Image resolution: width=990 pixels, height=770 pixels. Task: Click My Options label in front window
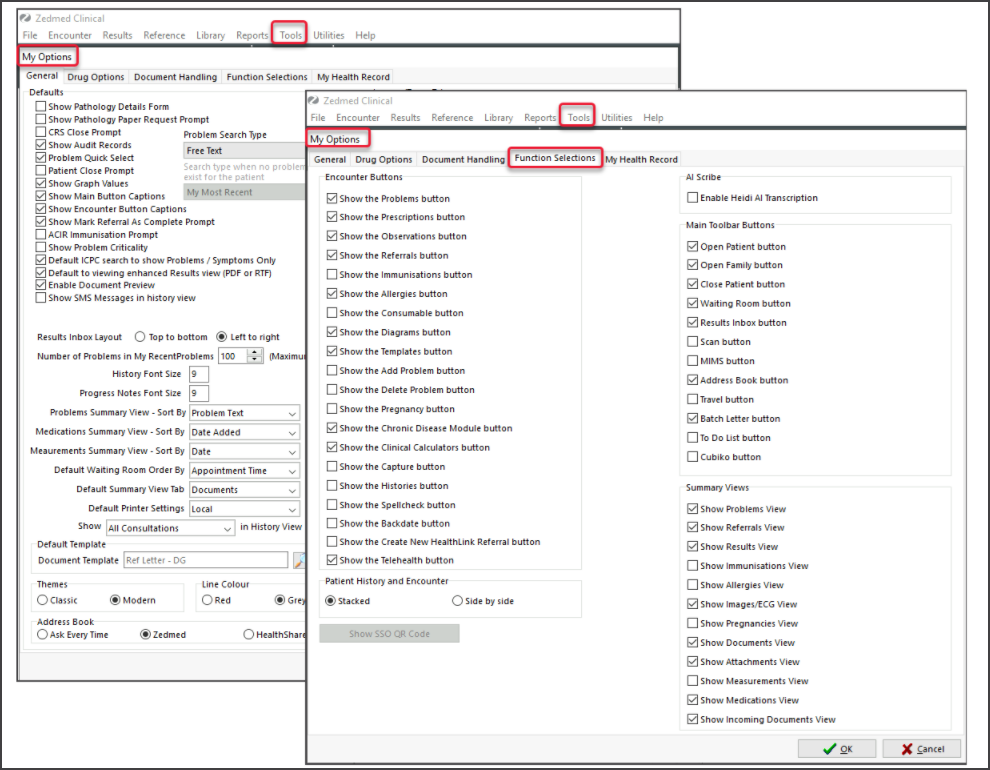[335, 139]
